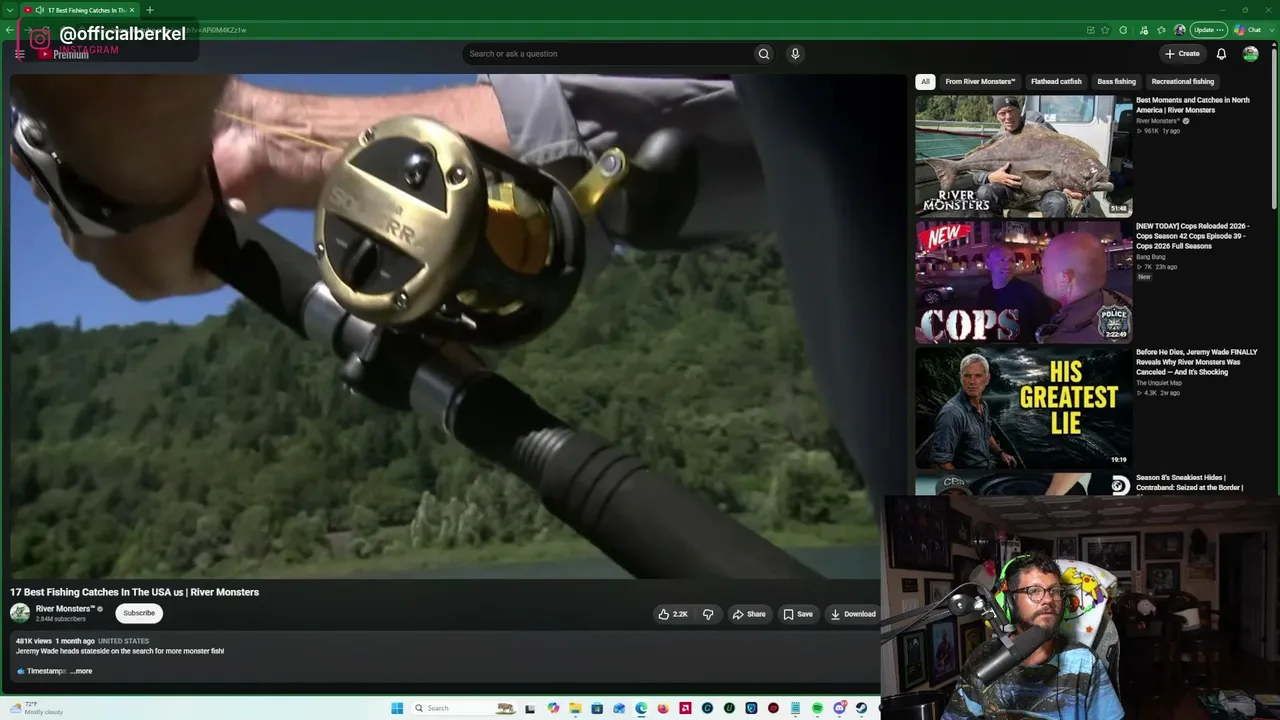Open the YouTube account avatar menu
The image size is (1280, 720).
point(1250,54)
